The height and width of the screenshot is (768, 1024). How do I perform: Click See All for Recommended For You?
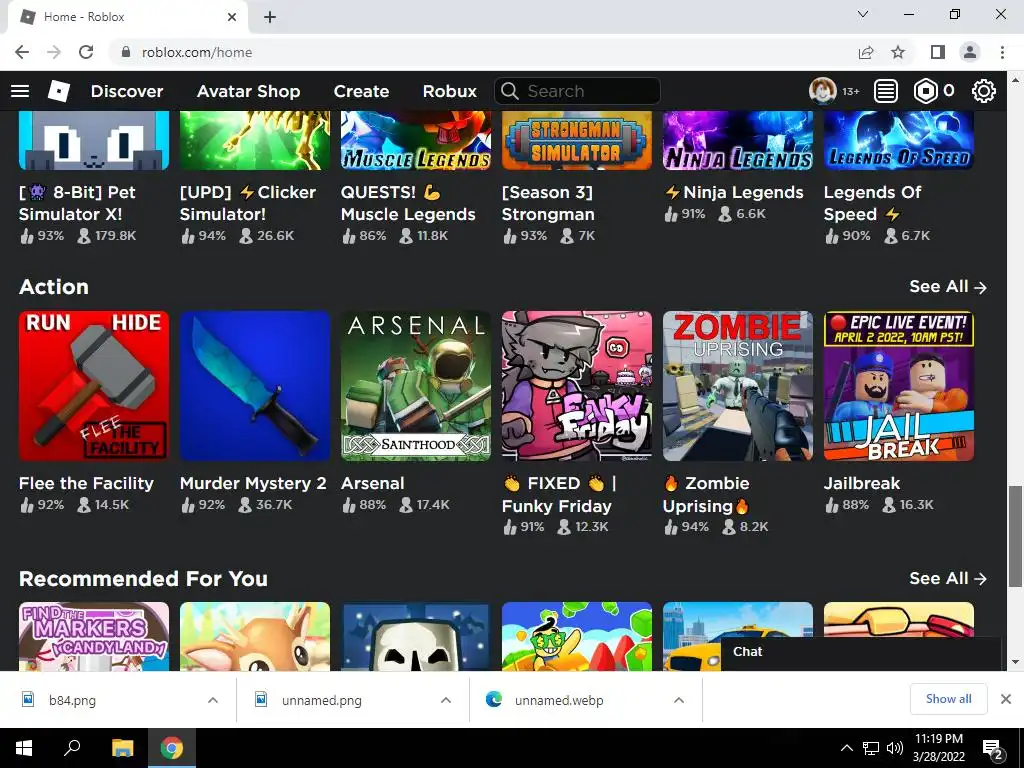pos(948,578)
